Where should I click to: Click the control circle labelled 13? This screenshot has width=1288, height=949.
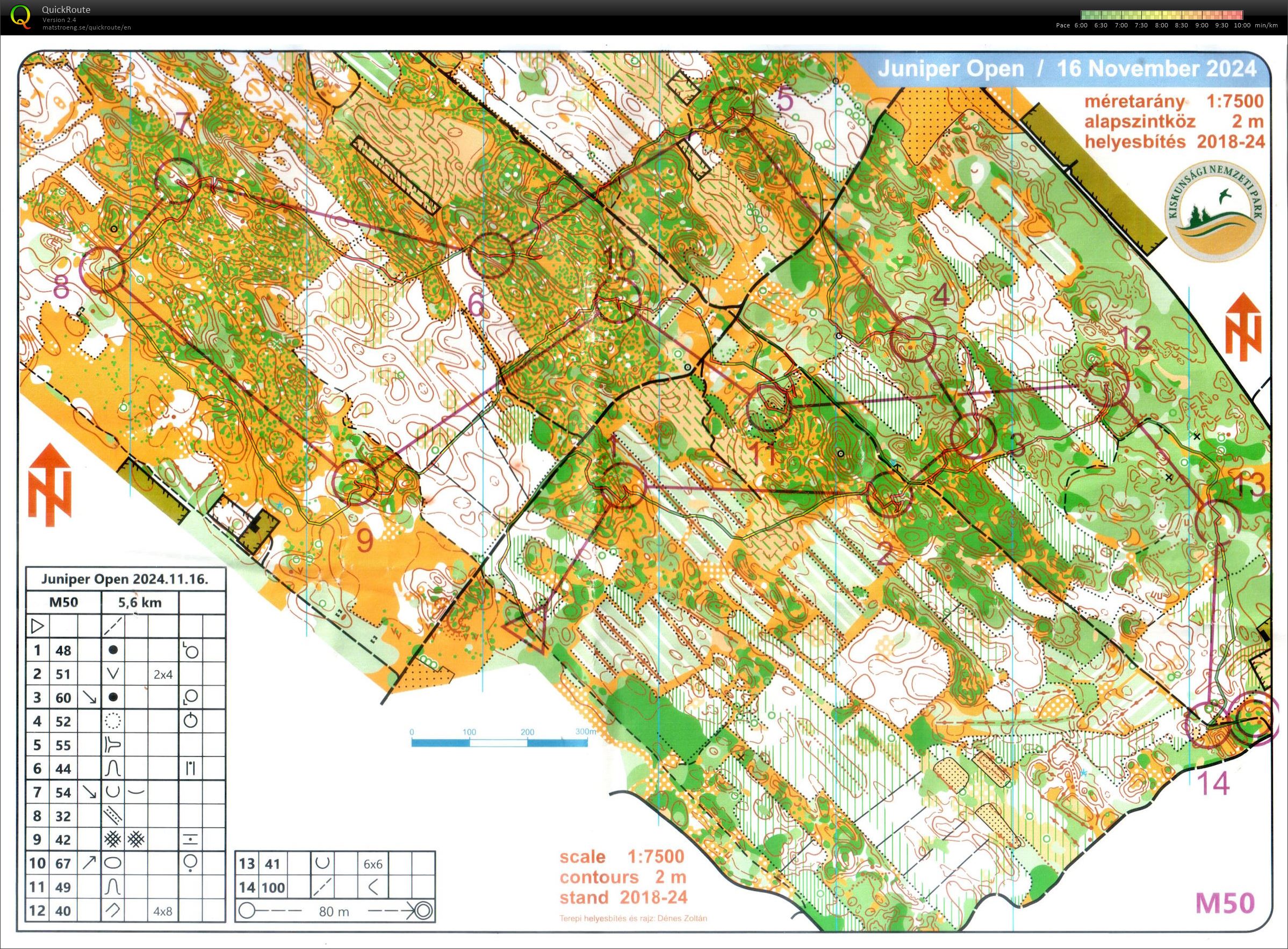tap(1219, 522)
